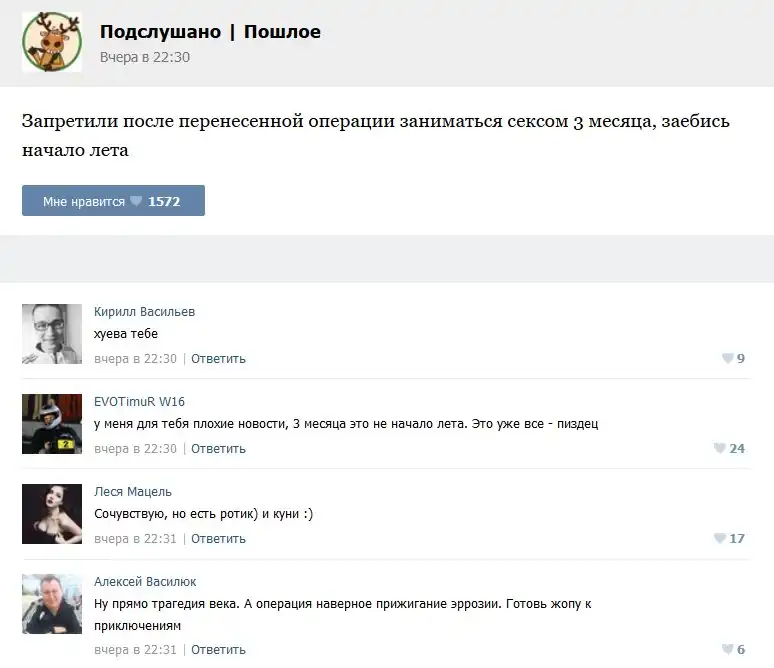
Task: Open the Подслушано | Пошлое community title
Action: tap(210, 32)
